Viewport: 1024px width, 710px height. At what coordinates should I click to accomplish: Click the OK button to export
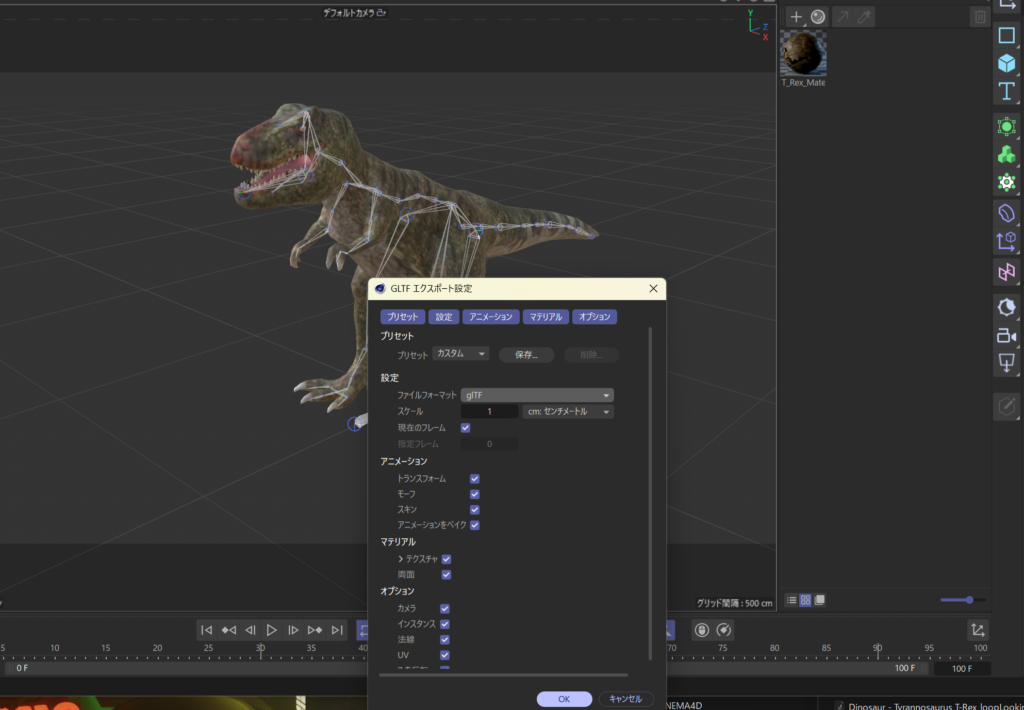[x=564, y=699]
